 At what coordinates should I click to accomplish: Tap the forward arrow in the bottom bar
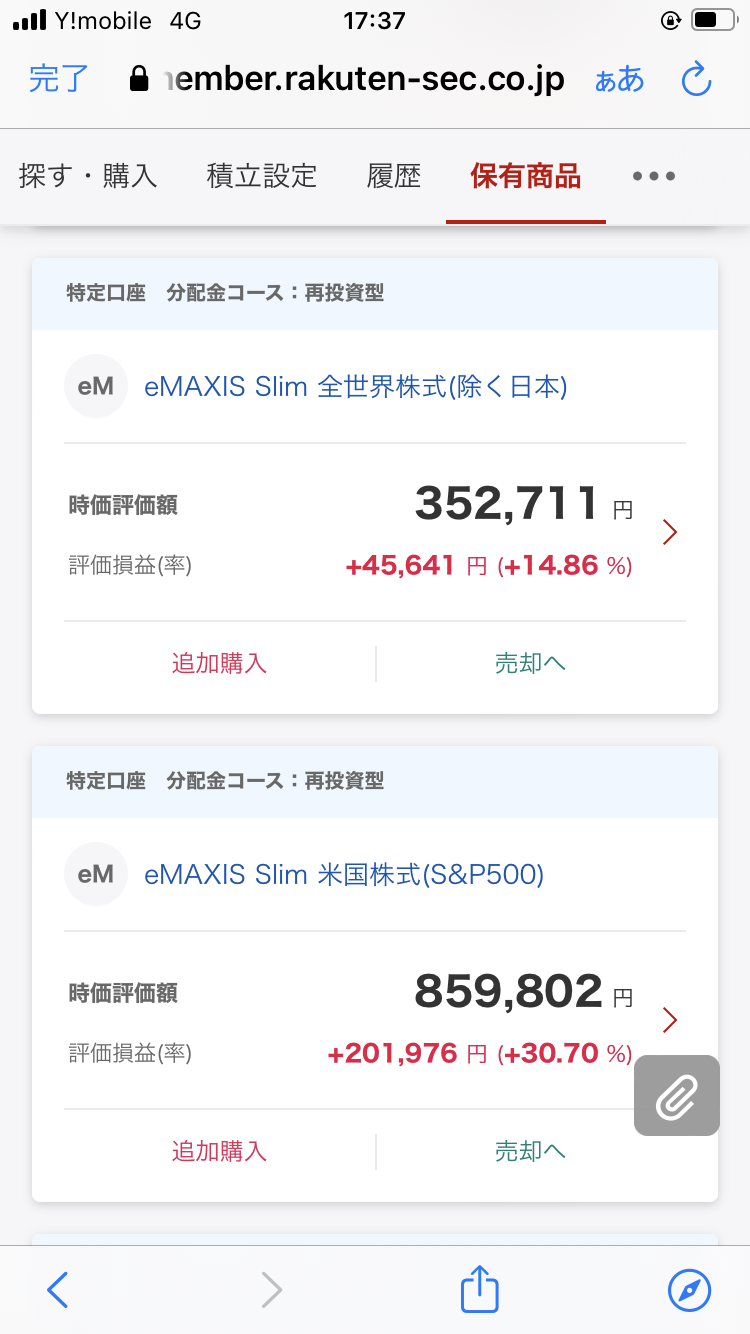pos(271,1290)
